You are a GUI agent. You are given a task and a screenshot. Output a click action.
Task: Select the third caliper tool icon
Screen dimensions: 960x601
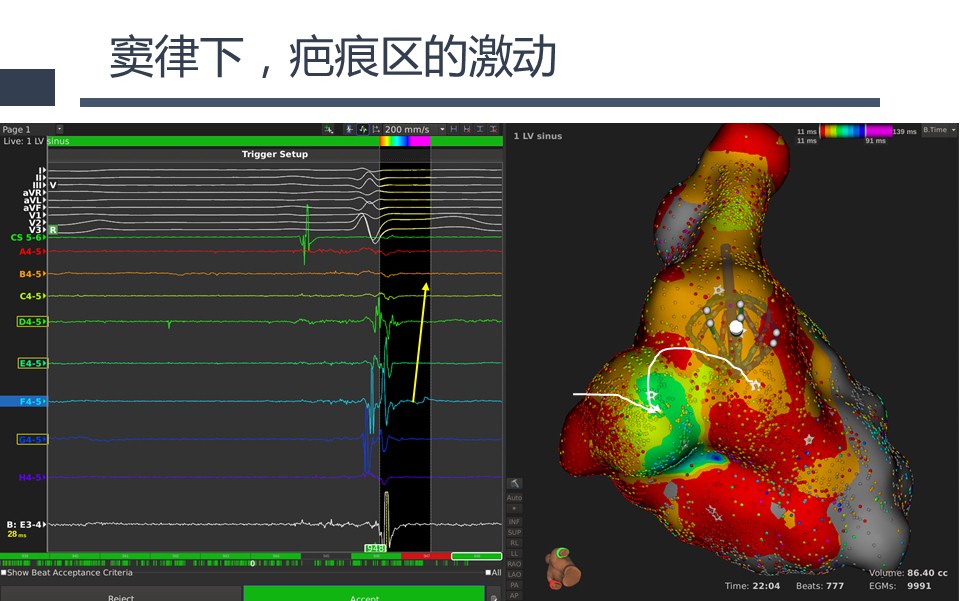point(480,129)
